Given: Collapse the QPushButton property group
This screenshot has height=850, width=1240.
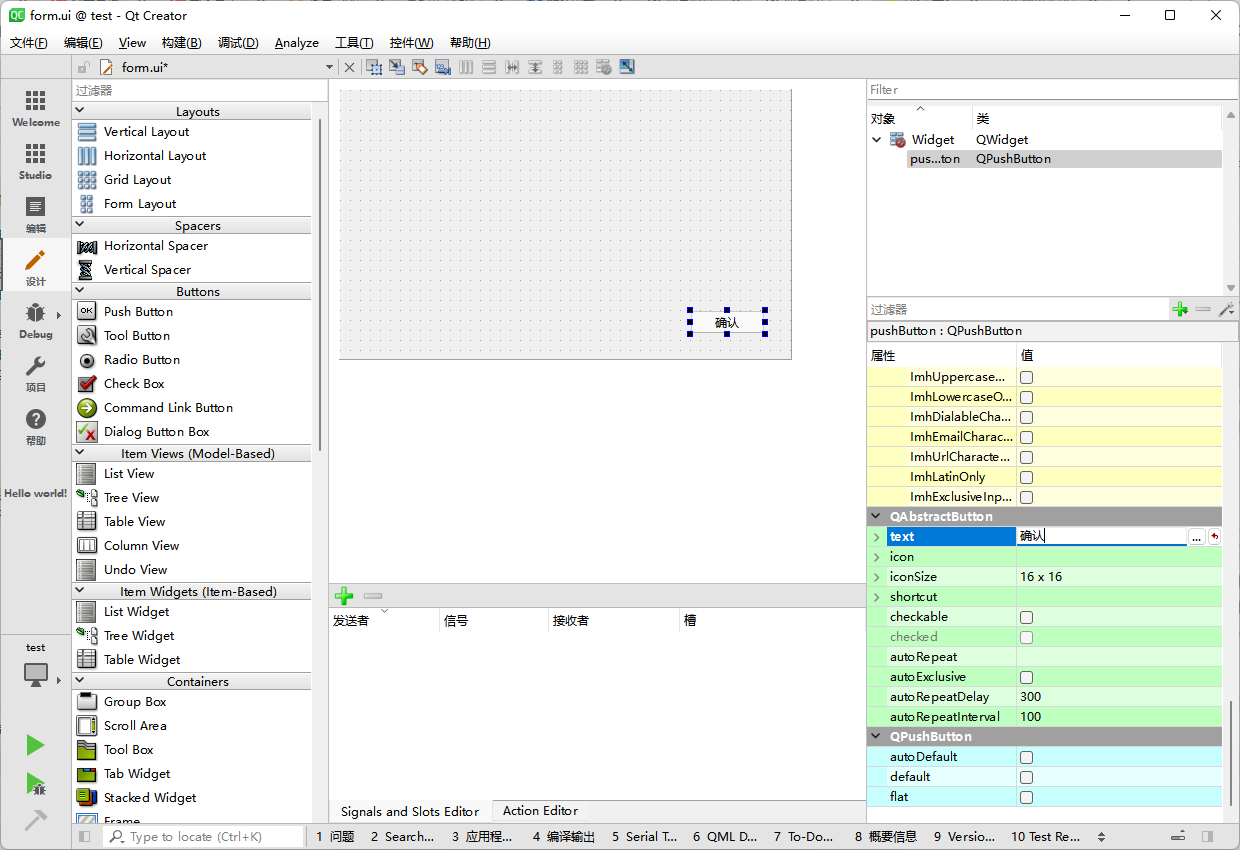Looking at the screenshot, I should [x=876, y=737].
